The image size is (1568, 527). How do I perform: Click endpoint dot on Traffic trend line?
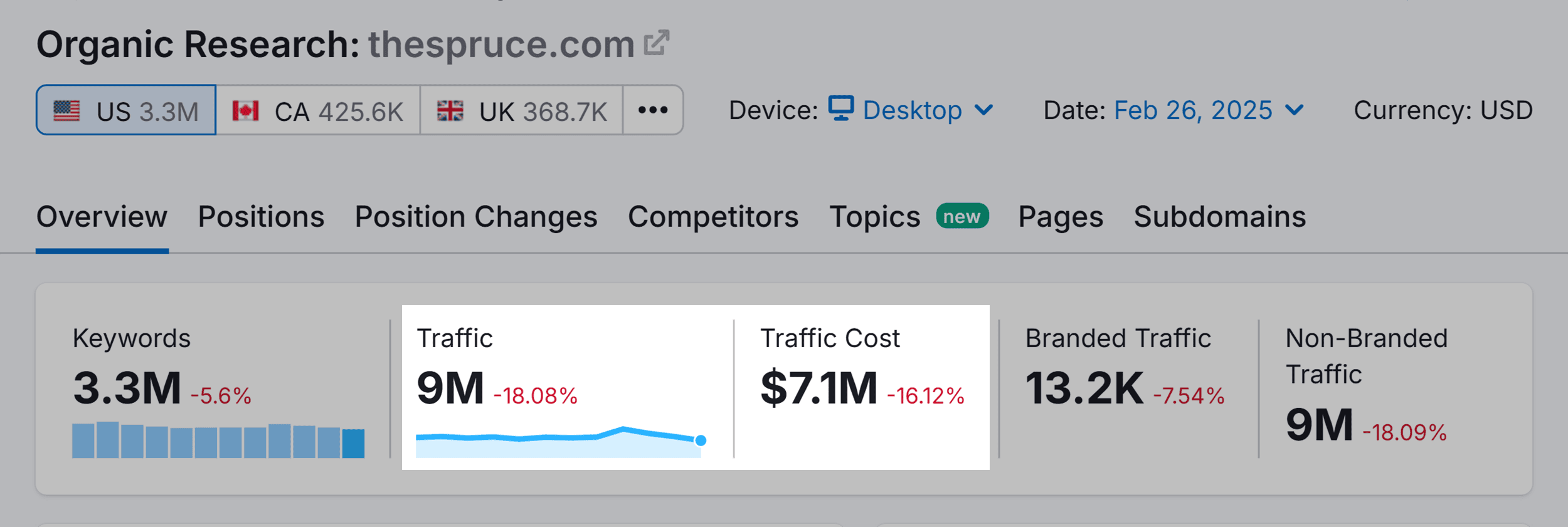point(701,441)
